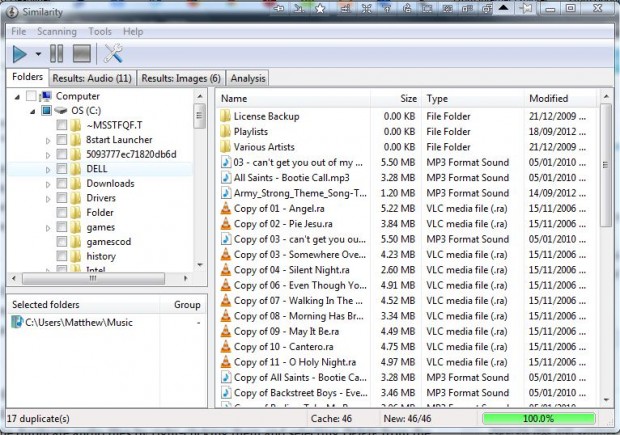Start scanning with the blue play button
The image size is (620, 435).
pos(19,54)
